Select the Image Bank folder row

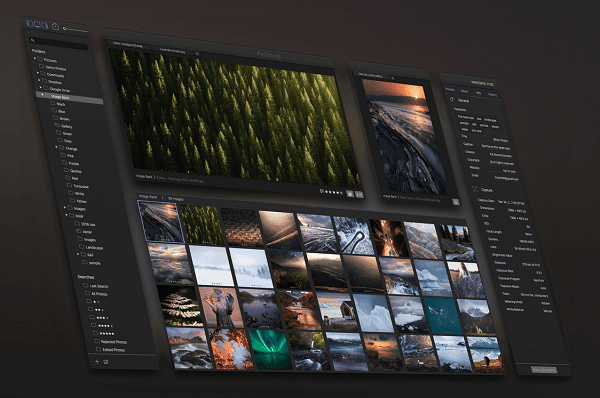pos(70,98)
